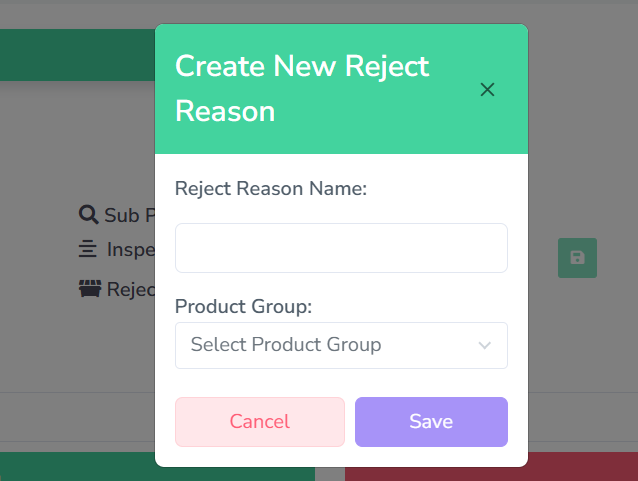Click the Reject Reason Name label
The width and height of the screenshot is (638, 481).
[271, 188]
